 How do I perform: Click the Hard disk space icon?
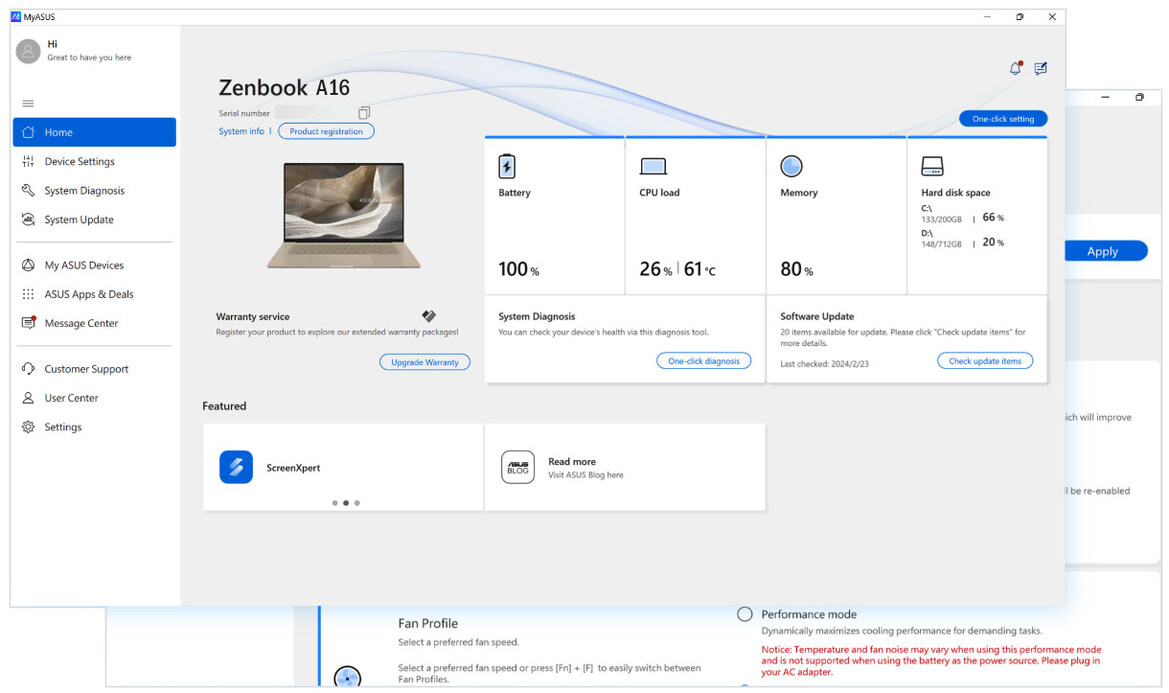pos(932,166)
